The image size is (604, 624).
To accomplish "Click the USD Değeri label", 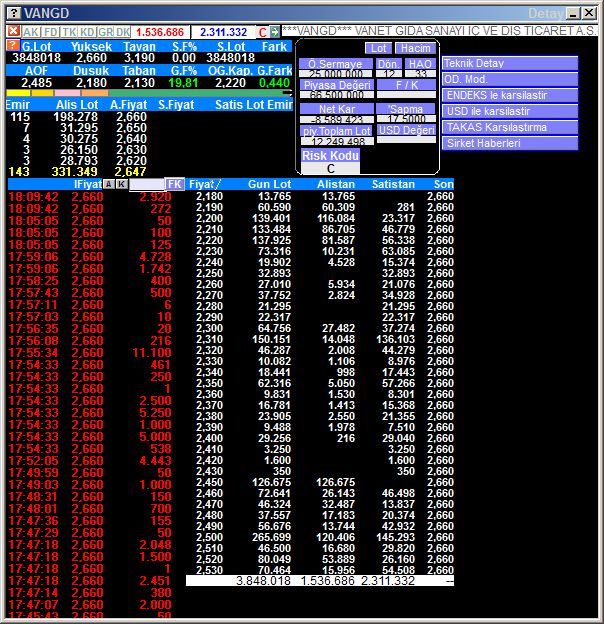I will click(x=406, y=130).
